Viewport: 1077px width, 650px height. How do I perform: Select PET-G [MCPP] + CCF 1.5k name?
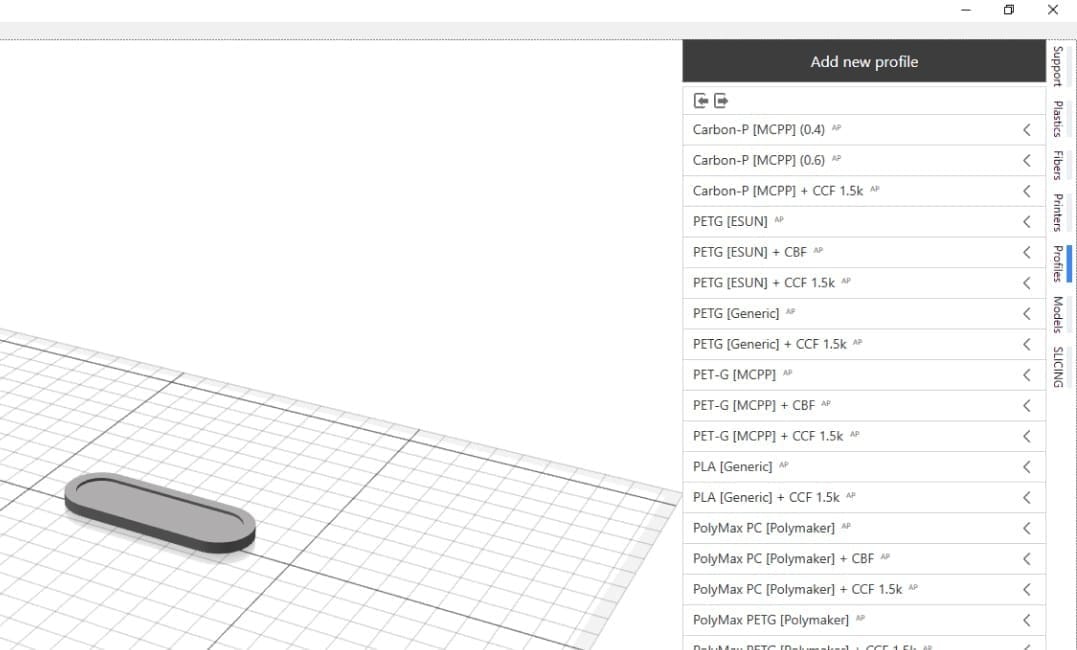[768, 436]
